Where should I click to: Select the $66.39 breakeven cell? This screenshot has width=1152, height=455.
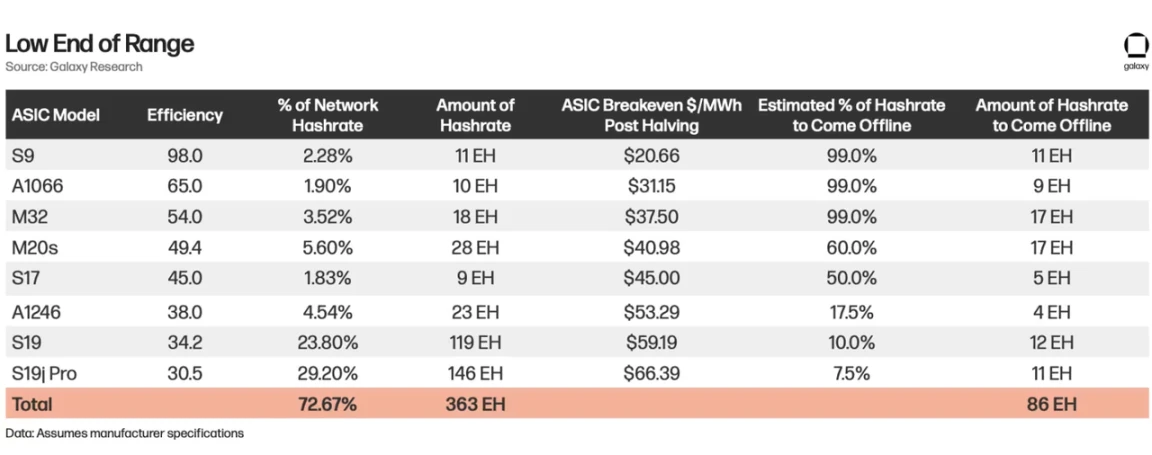click(x=651, y=373)
